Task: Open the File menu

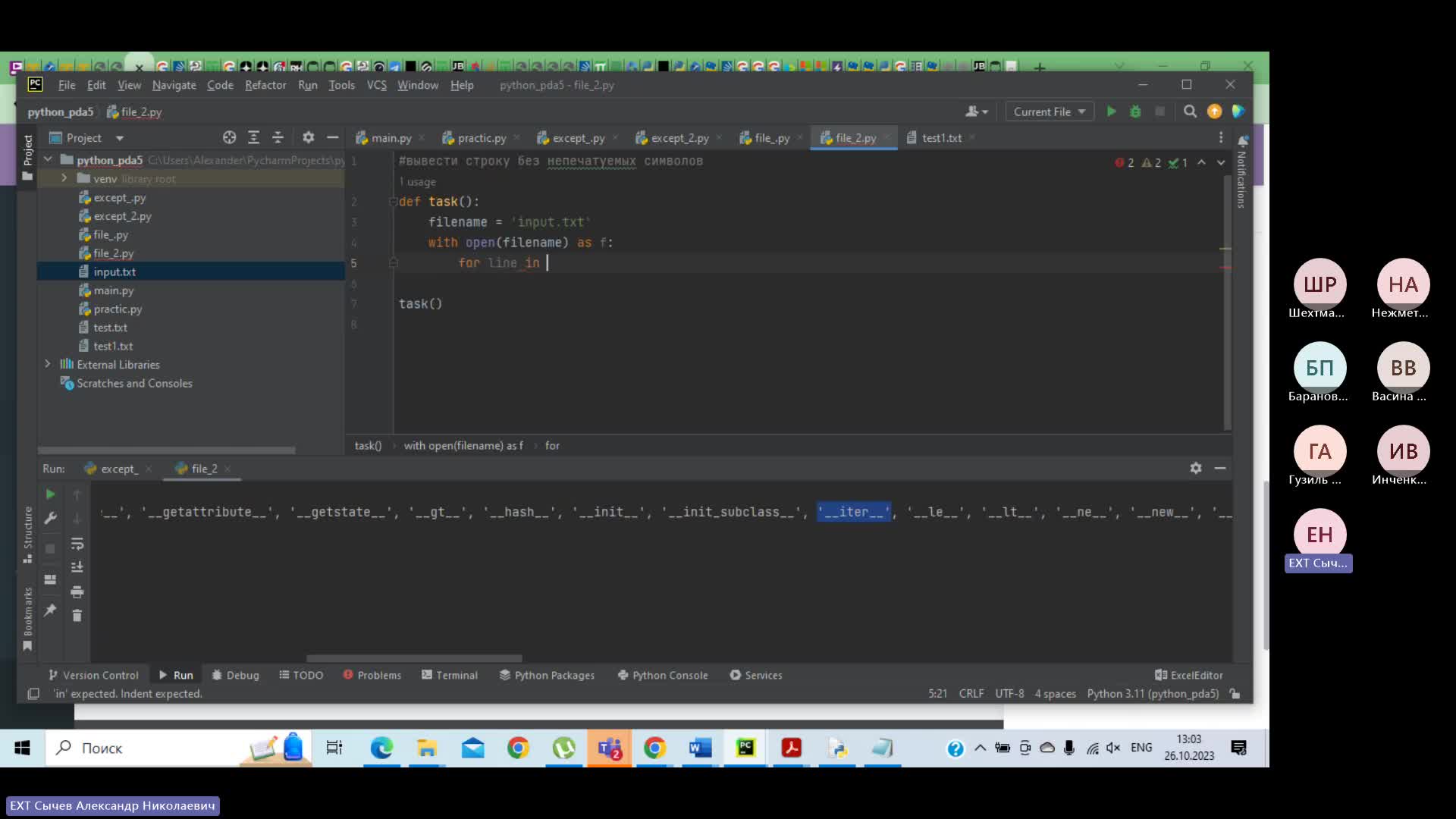Action: (67, 85)
